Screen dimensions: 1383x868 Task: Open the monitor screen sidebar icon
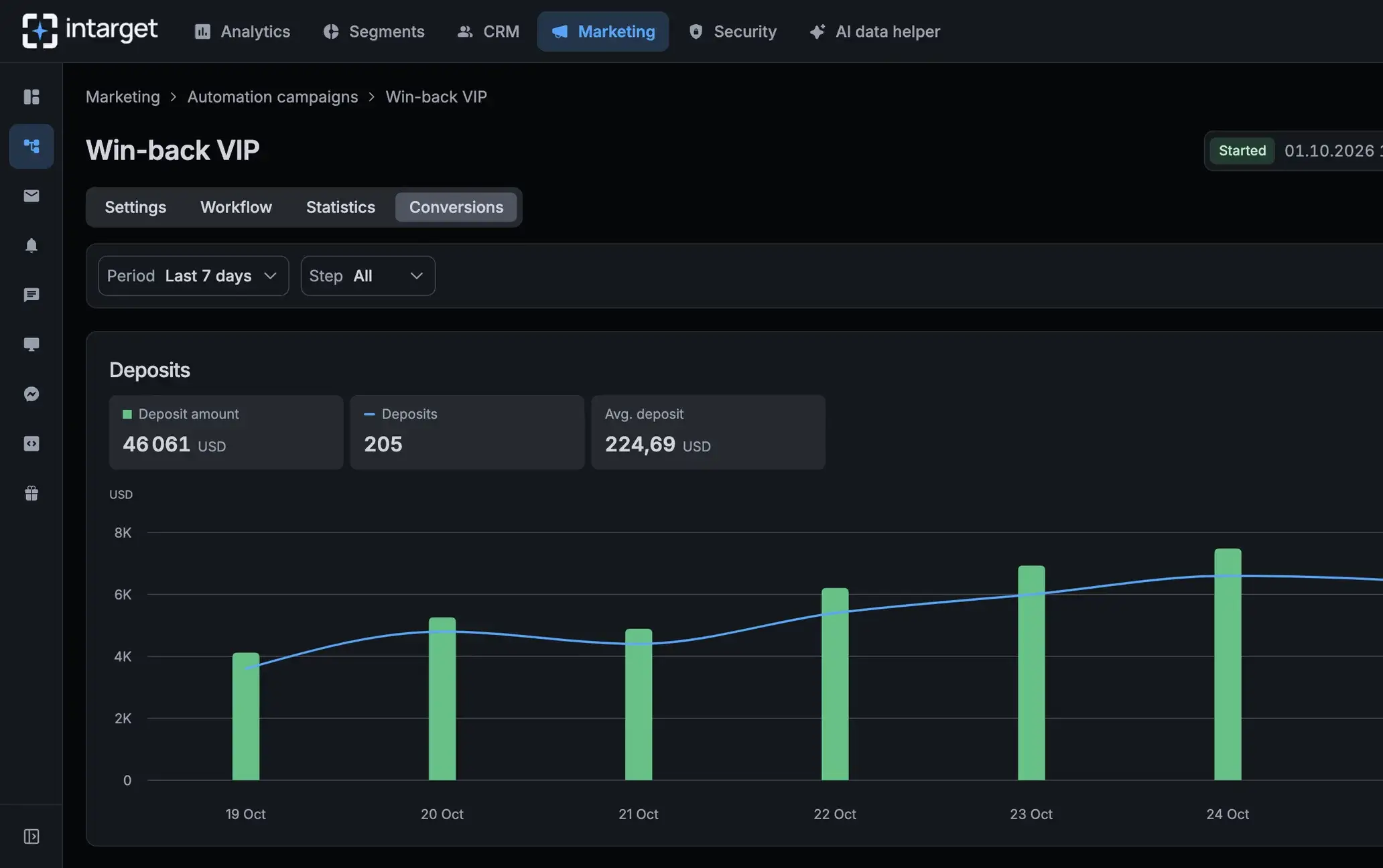point(31,344)
